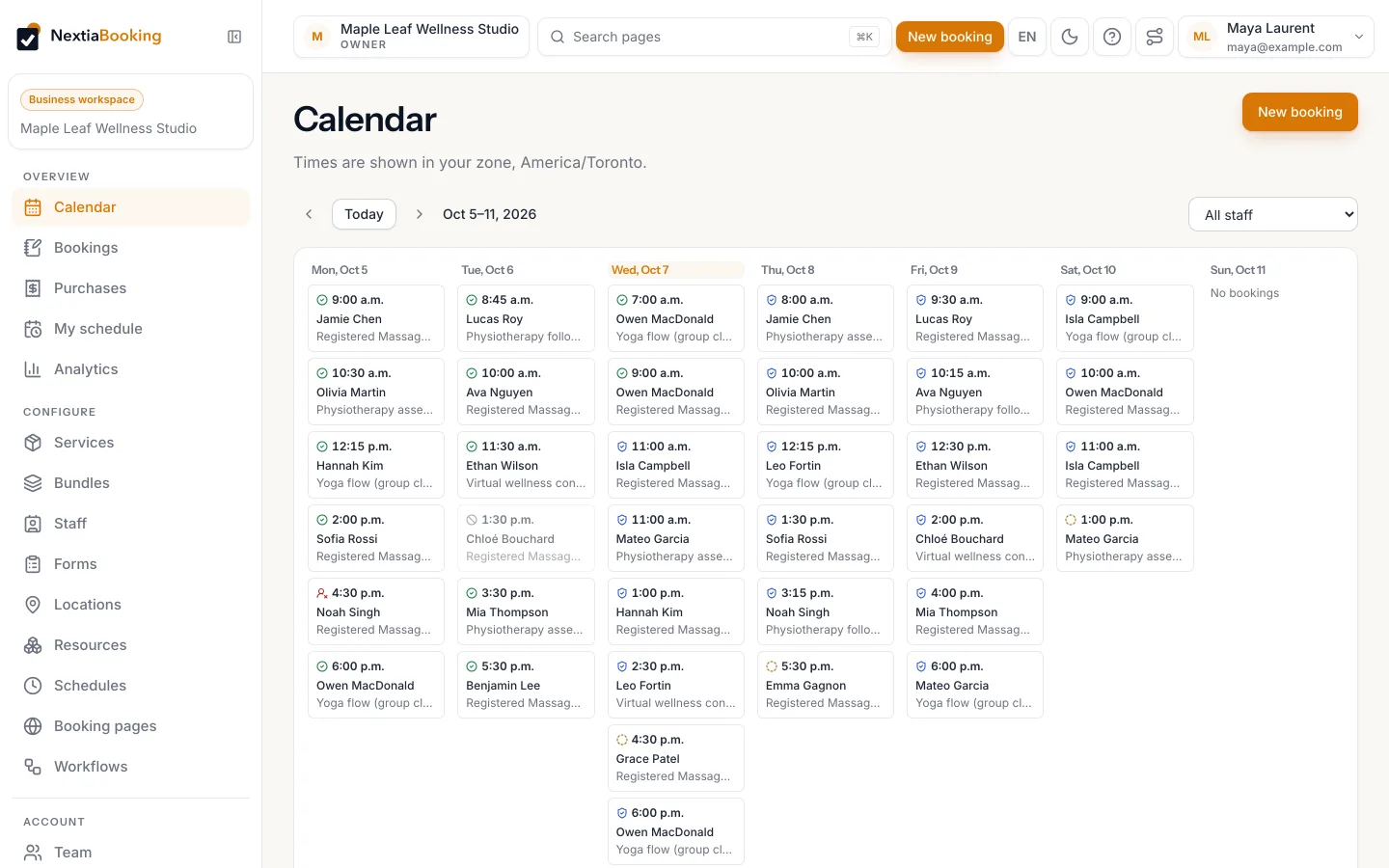
Task: Click the Booking pages globe icon
Action: pyautogui.click(x=33, y=726)
